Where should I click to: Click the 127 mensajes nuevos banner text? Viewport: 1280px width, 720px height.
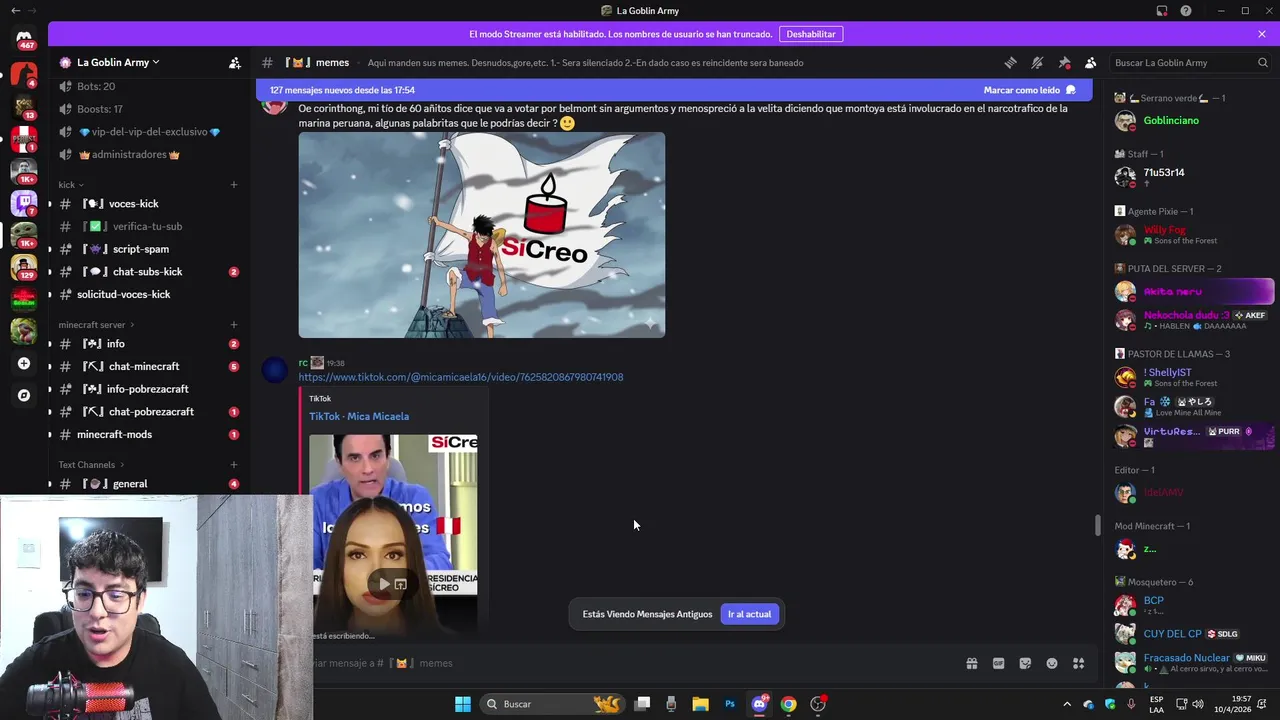342,90
